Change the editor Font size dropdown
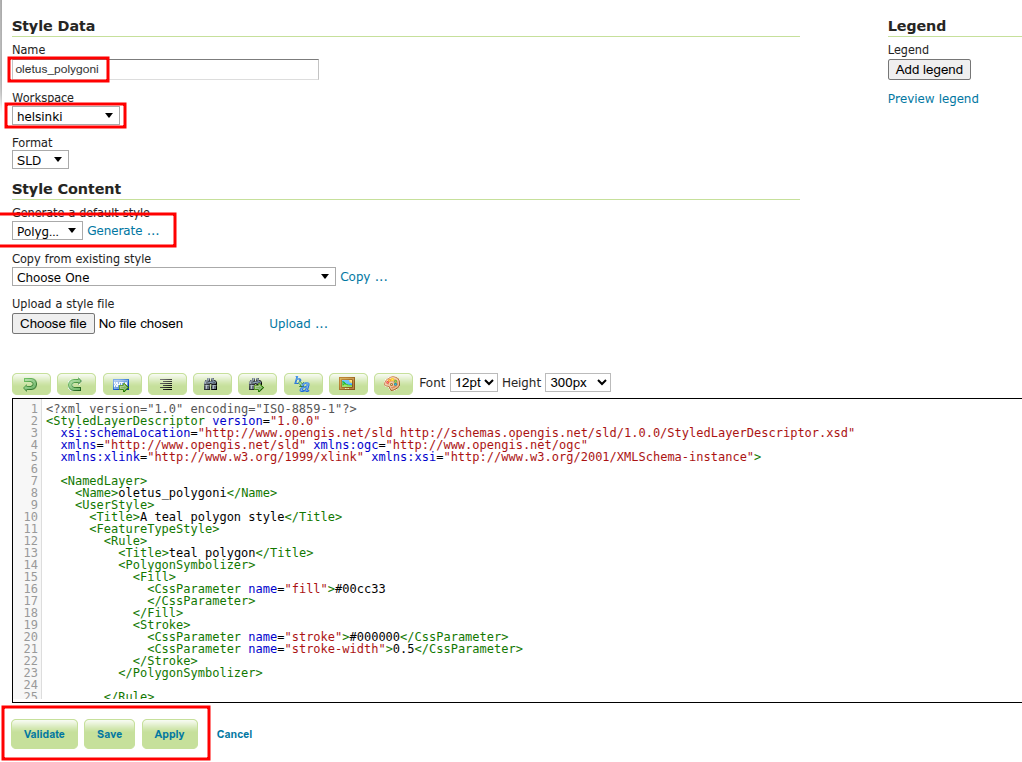 tap(474, 383)
